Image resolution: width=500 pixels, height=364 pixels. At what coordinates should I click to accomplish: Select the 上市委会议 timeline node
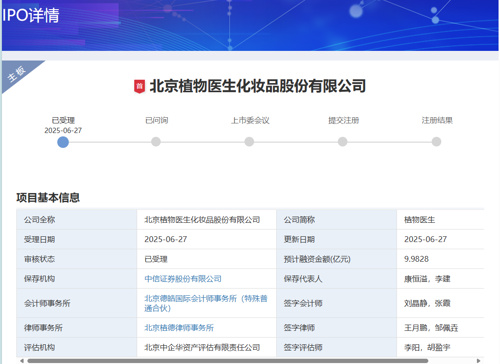point(249,142)
